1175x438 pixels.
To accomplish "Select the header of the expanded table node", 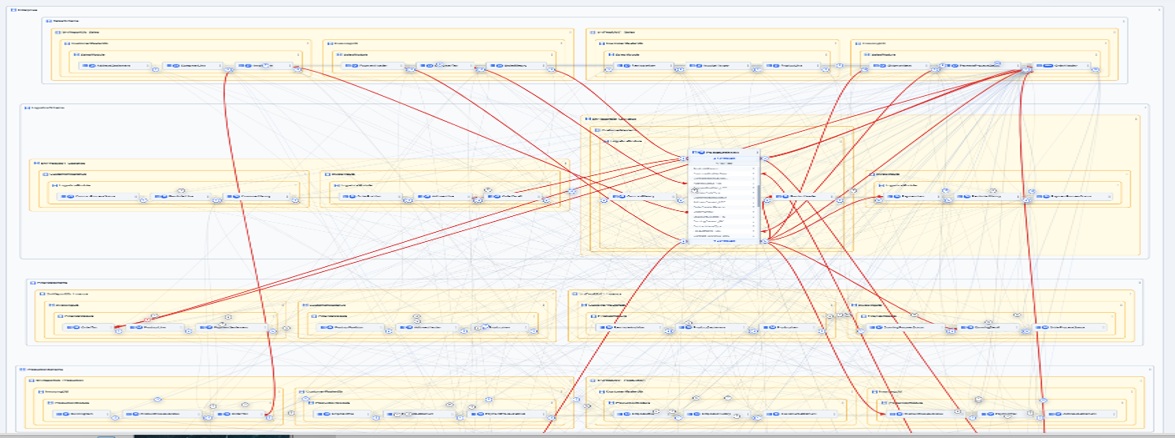I will click(x=724, y=152).
